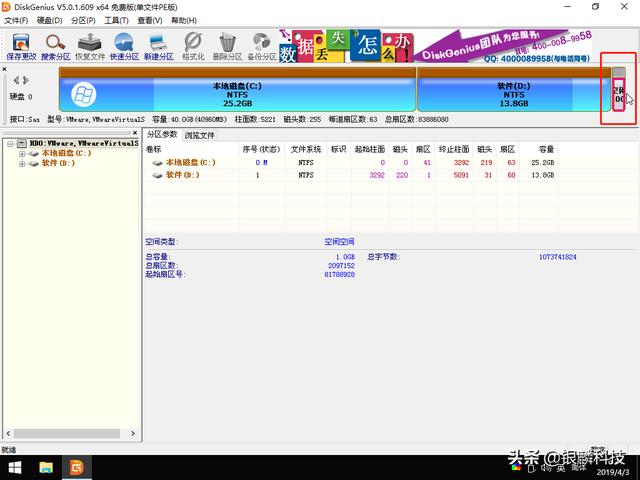The image size is (640, 480).
Task: Click the 卷标 column header
Action: [x=153, y=149]
